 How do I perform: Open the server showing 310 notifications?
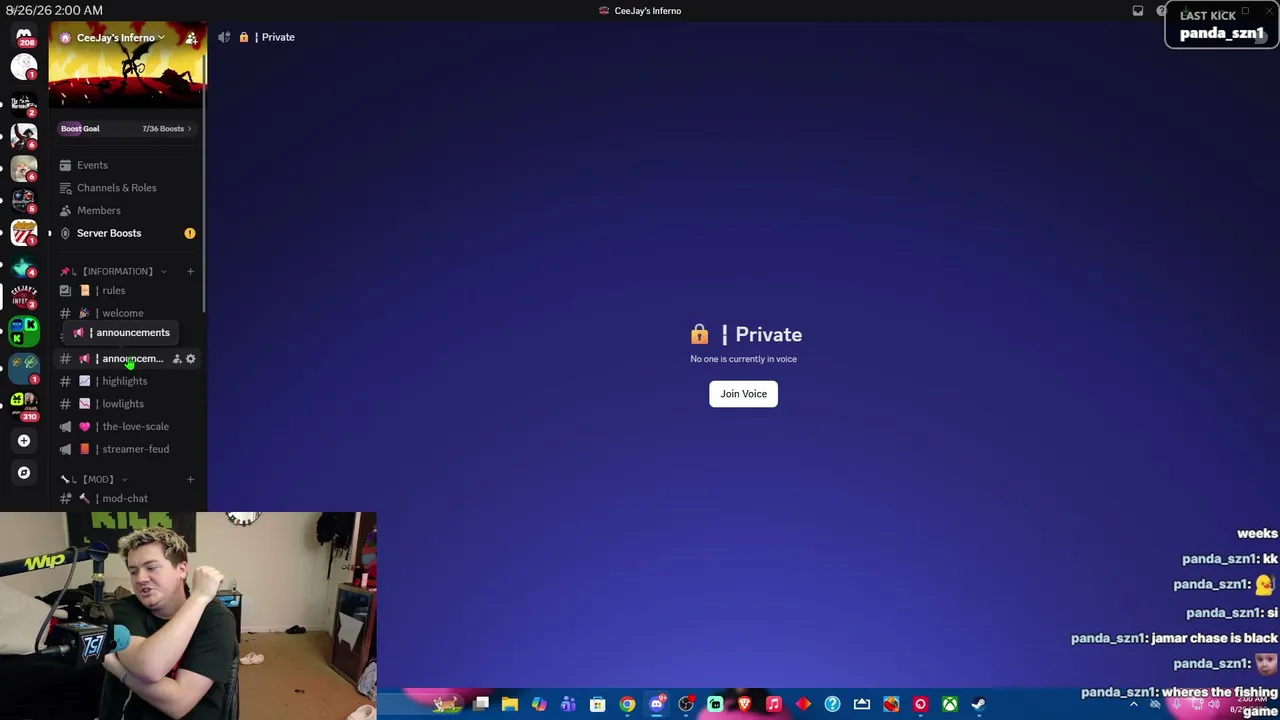pyautogui.click(x=24, y=405)
